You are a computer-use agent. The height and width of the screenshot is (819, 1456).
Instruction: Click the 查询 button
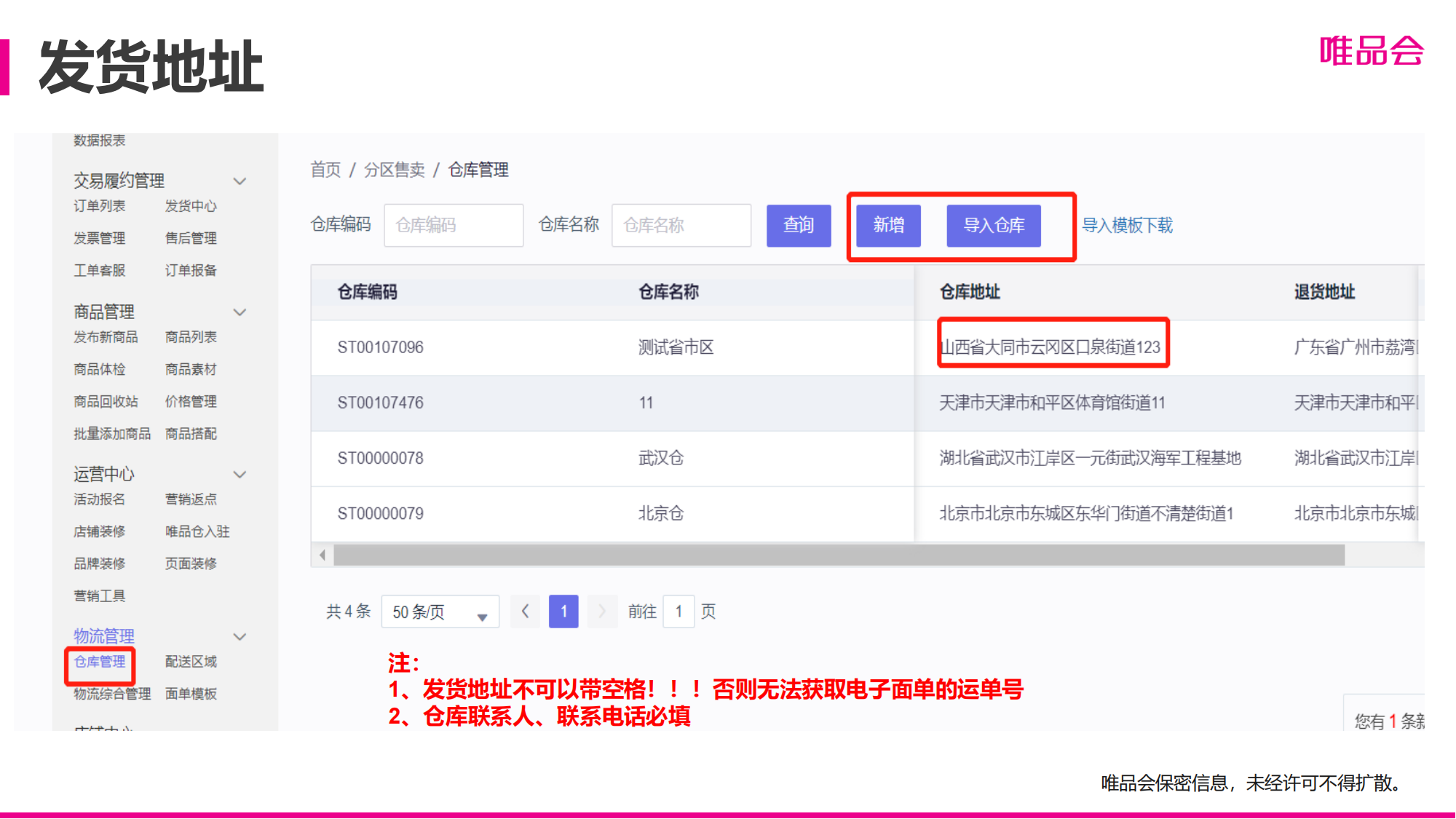799,226
